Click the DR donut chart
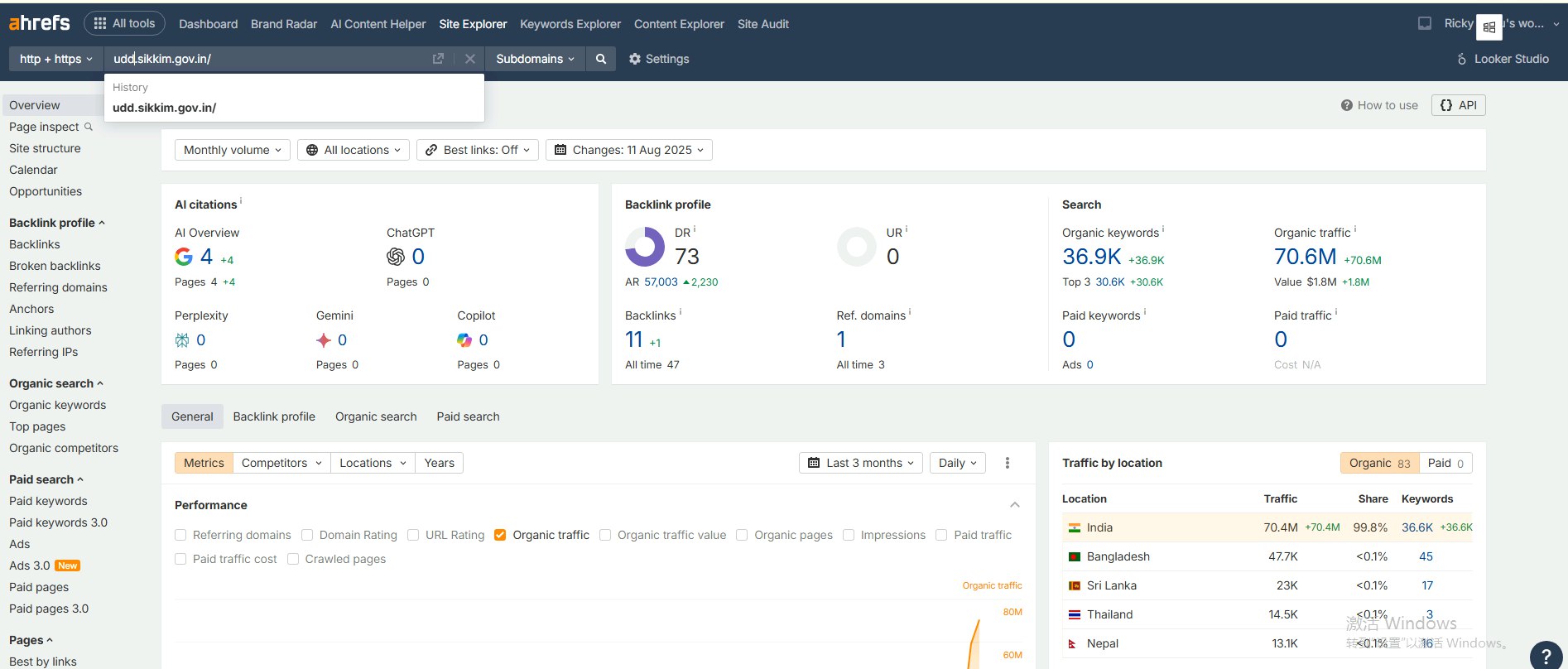Viewport: 1568px width, 669px height. 645,246
